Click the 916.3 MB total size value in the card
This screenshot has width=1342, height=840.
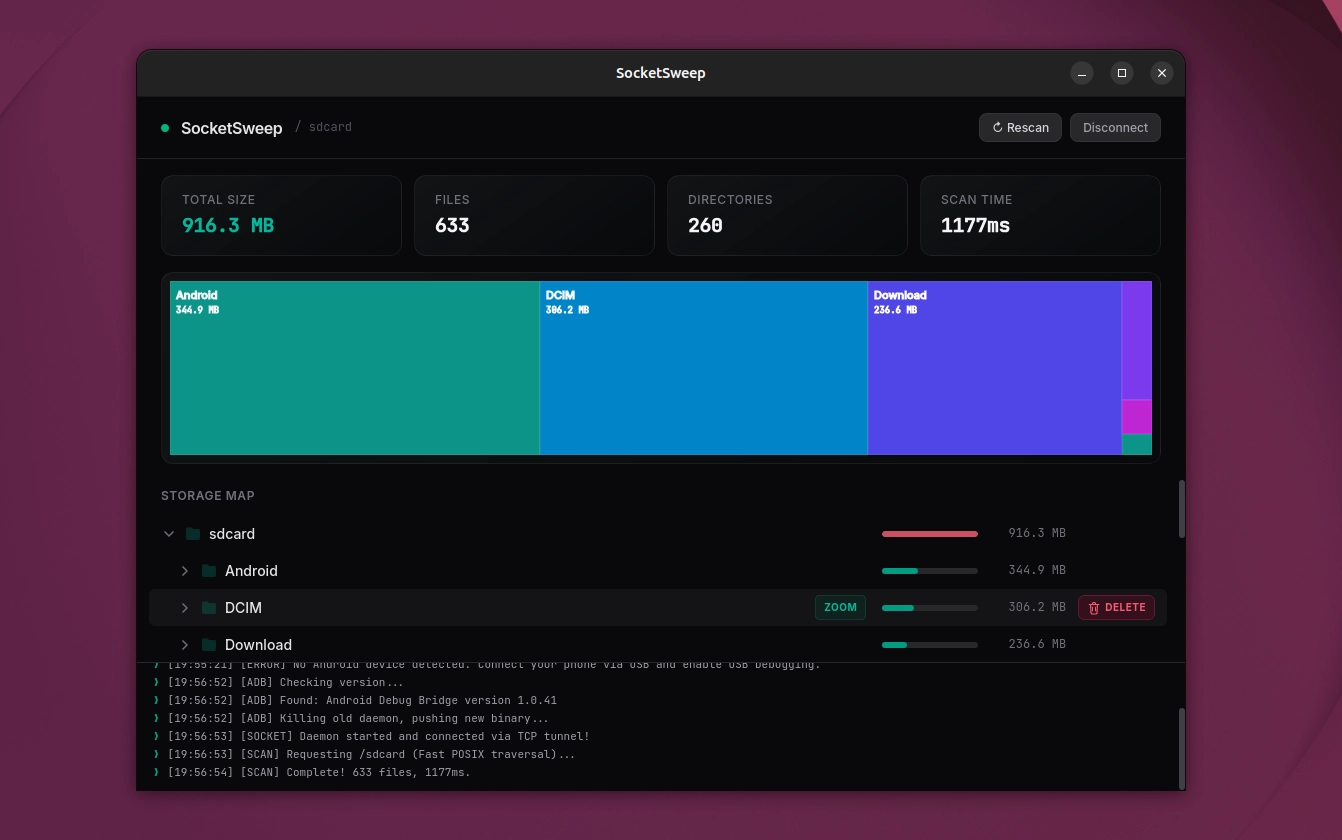point(228,226)
